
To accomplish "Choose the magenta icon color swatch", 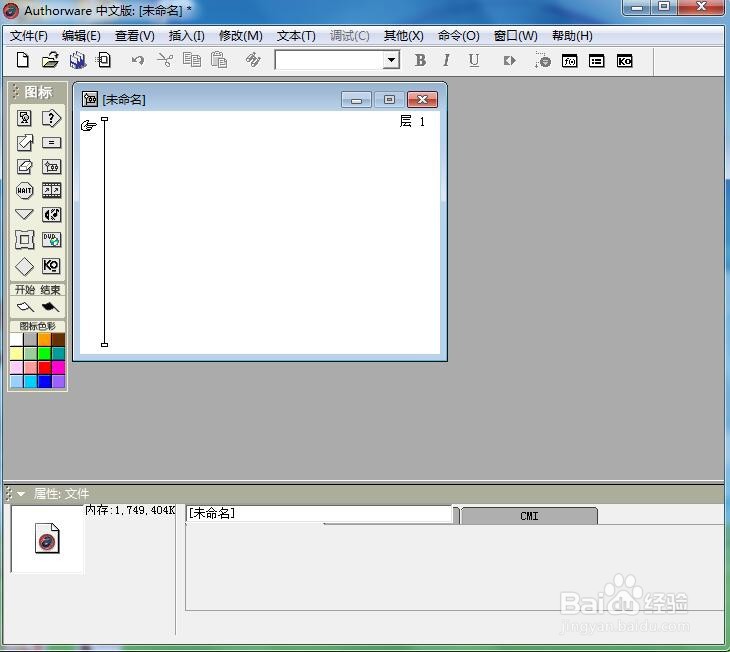I will 58,368.
